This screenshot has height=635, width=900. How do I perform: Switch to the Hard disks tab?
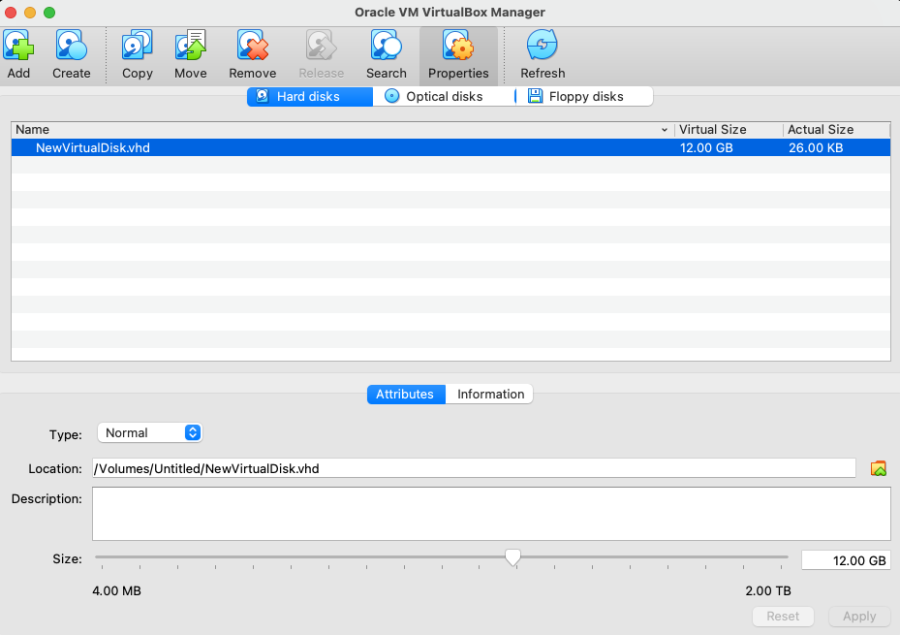tap(310, 96)
